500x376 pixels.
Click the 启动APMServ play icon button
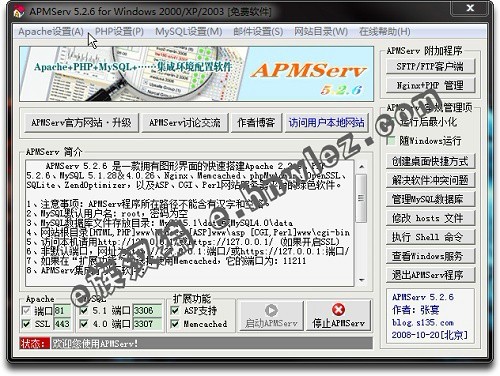click(271, 316)
